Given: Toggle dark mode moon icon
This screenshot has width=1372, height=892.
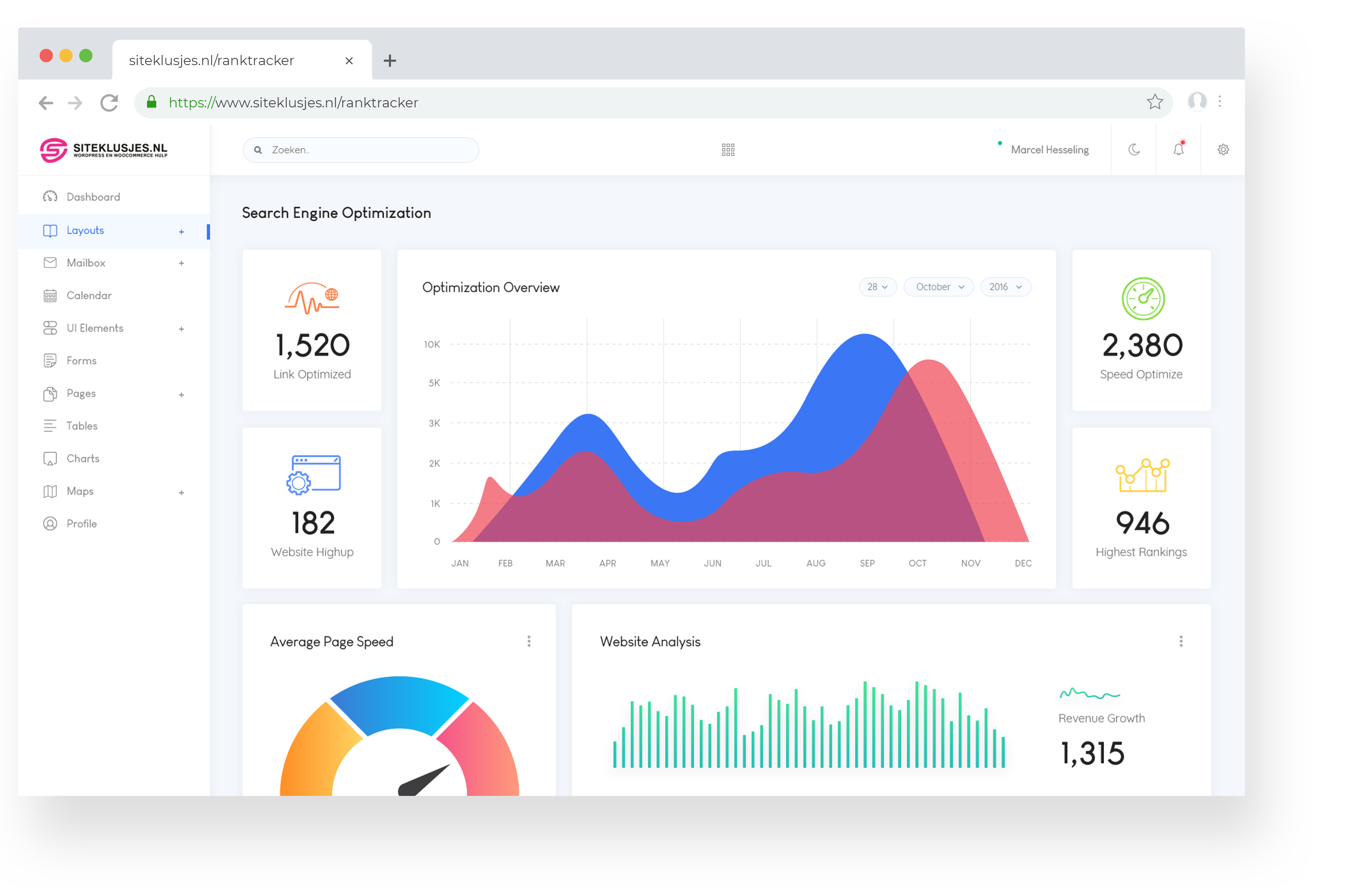Looking at the screenshot, I should click(x=1134, y=150).
